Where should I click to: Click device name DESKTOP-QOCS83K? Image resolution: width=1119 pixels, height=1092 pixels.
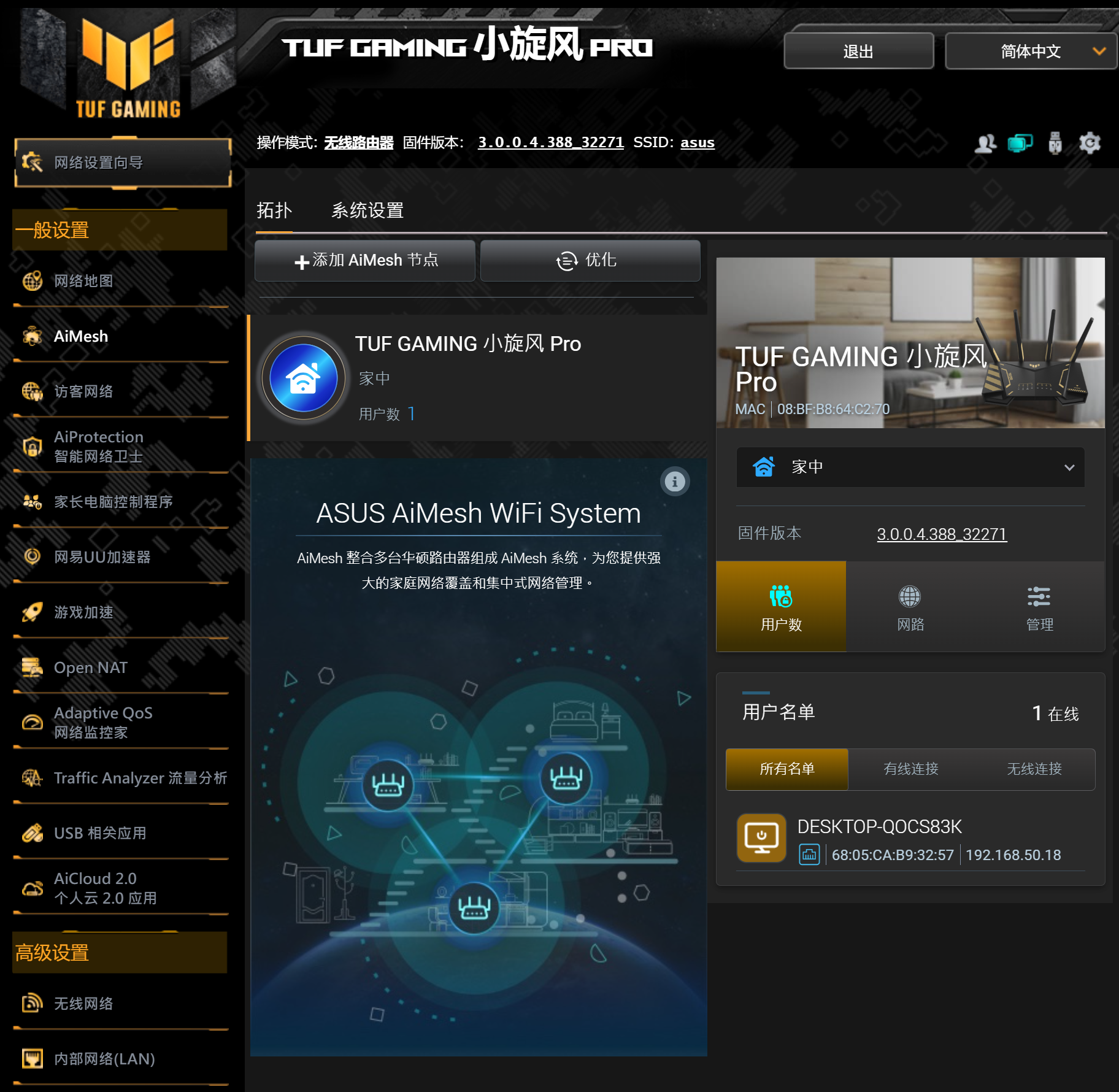coord(880,827)
